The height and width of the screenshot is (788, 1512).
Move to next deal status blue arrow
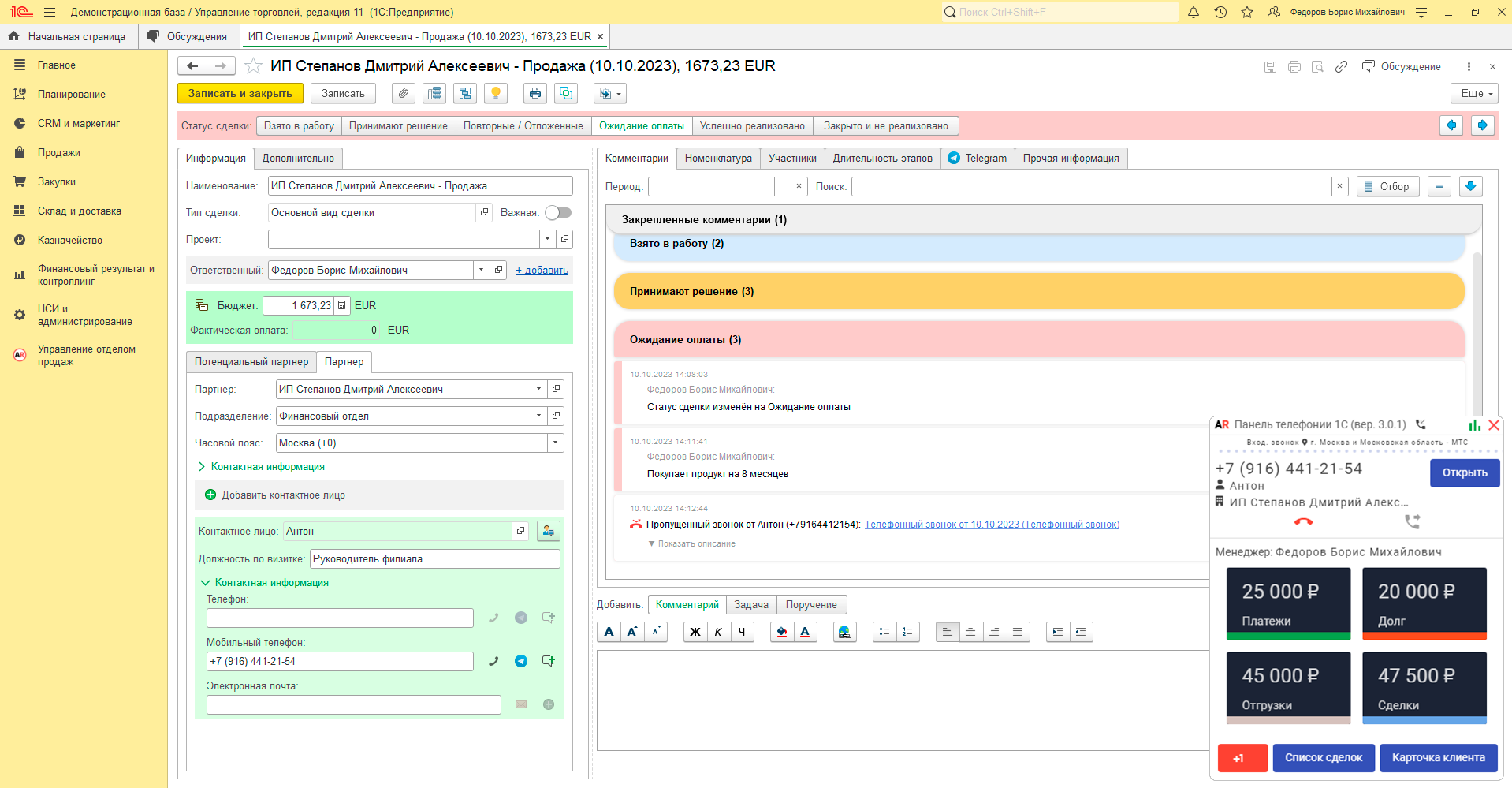click(1482, 125)
